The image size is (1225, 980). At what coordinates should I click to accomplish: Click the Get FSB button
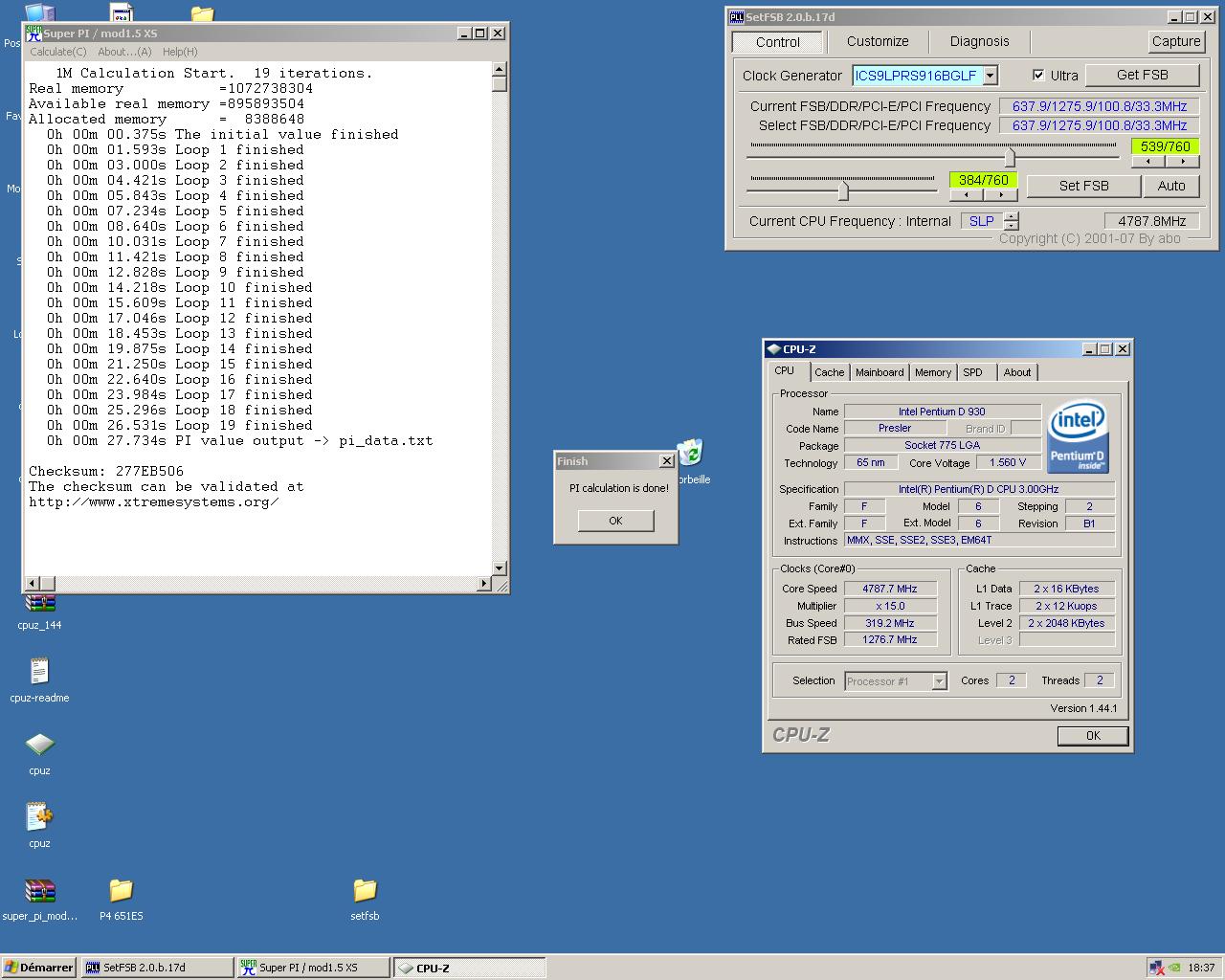click(x=1142, y=75)
